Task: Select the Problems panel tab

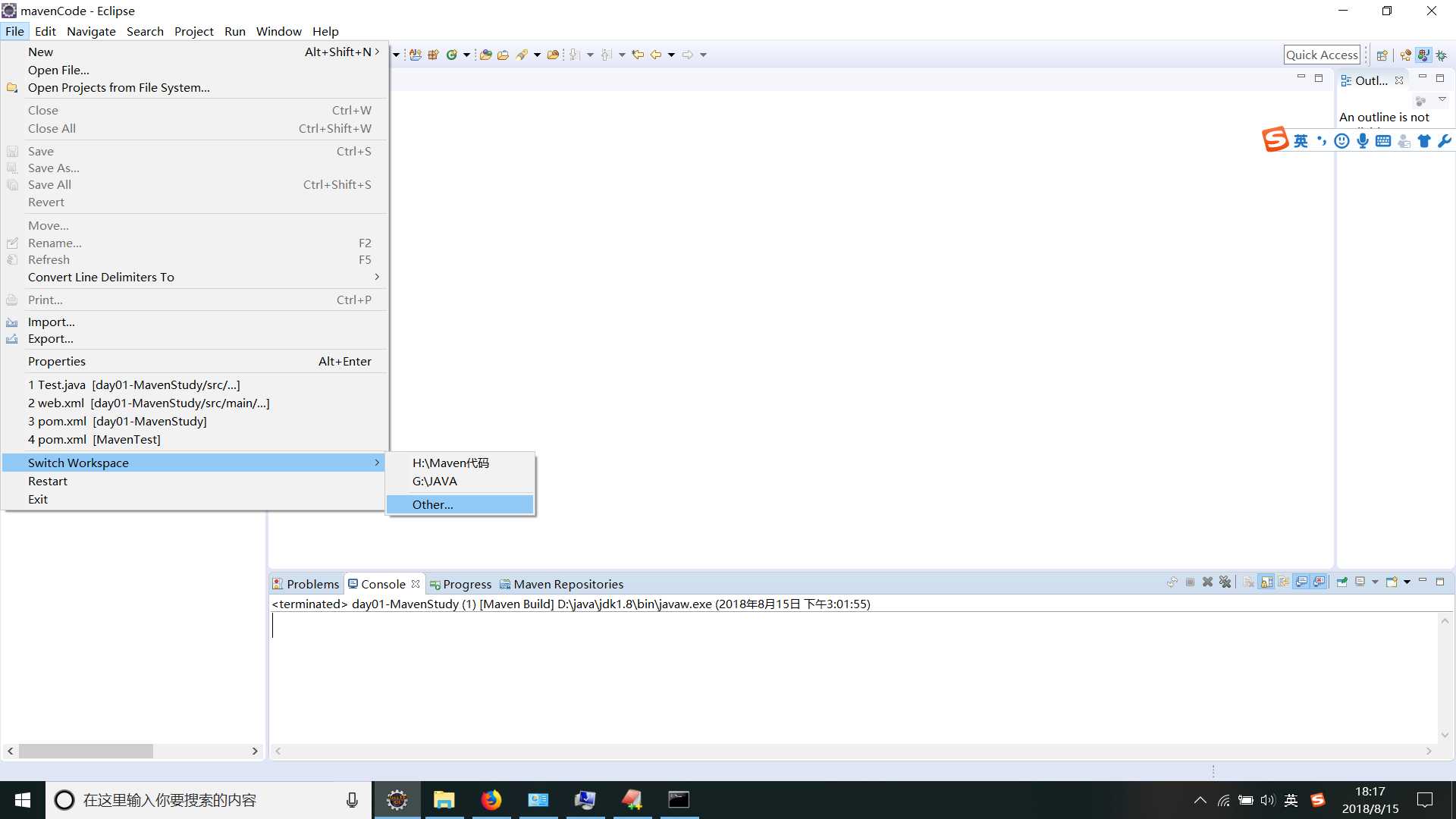Action: click(x=305, y=584)
